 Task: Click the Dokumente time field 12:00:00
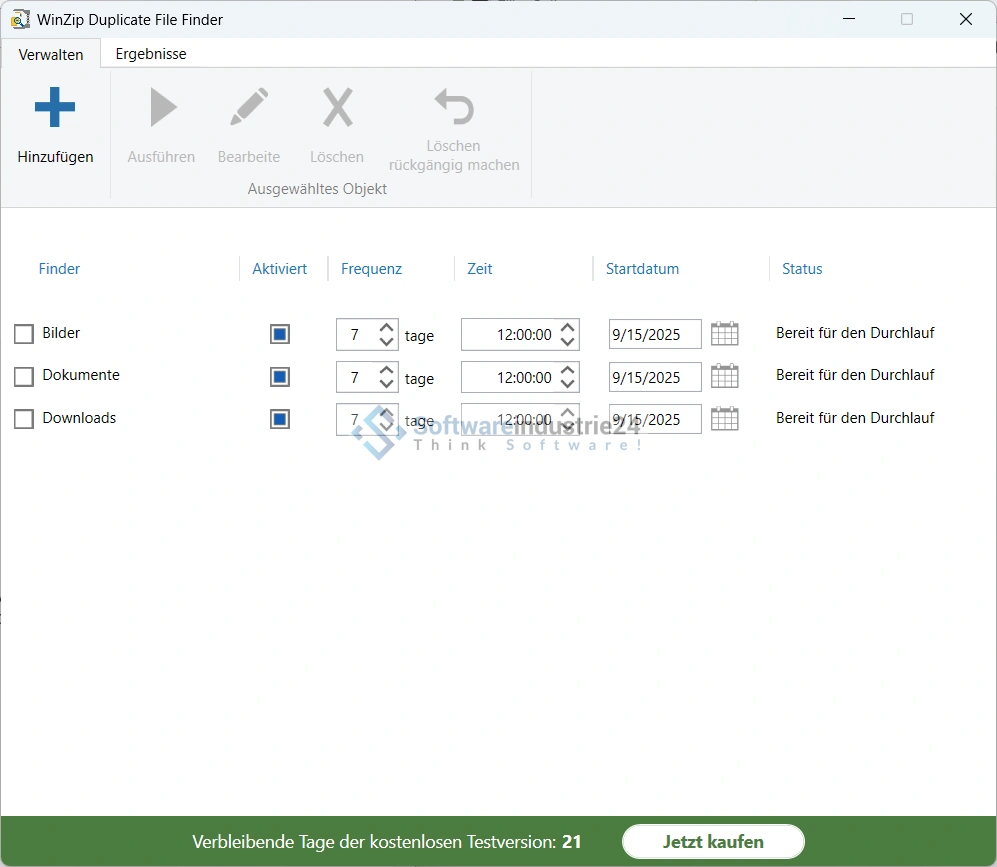(510, 378)
